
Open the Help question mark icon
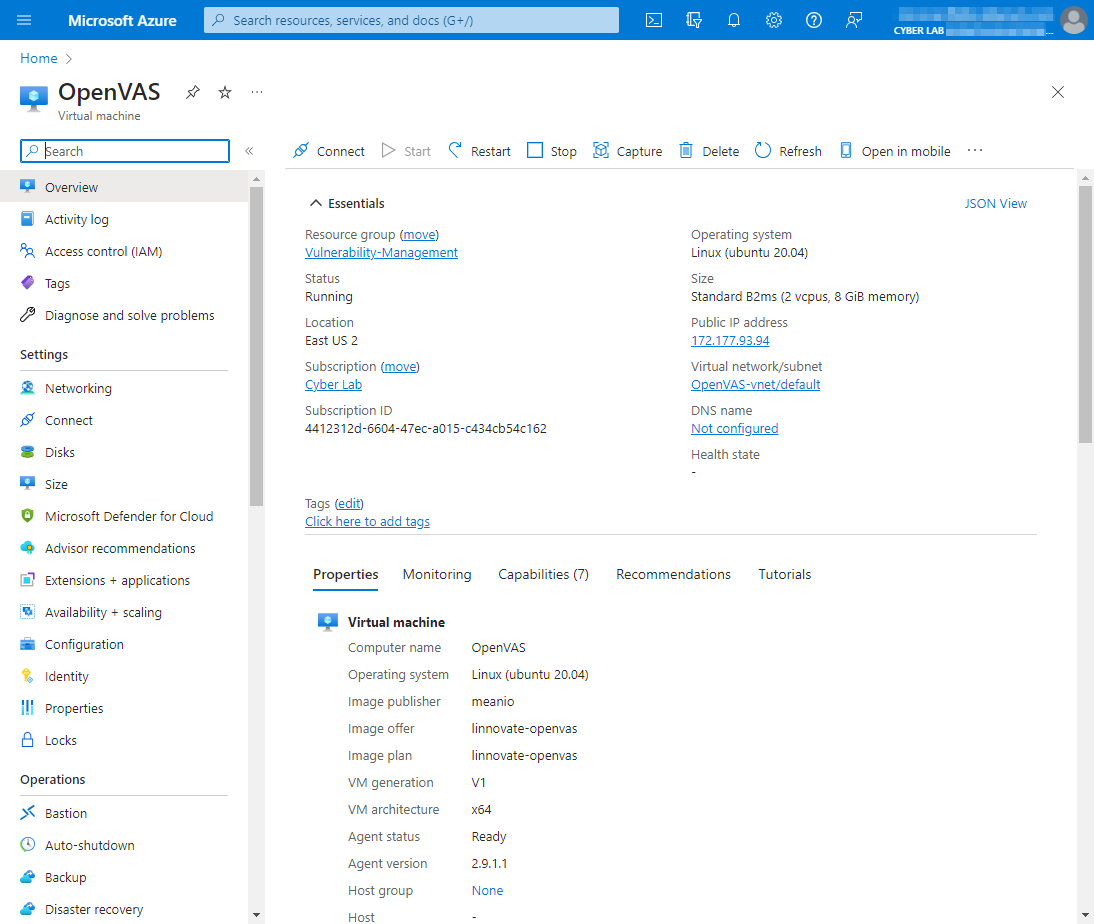[x=814, y=20]
